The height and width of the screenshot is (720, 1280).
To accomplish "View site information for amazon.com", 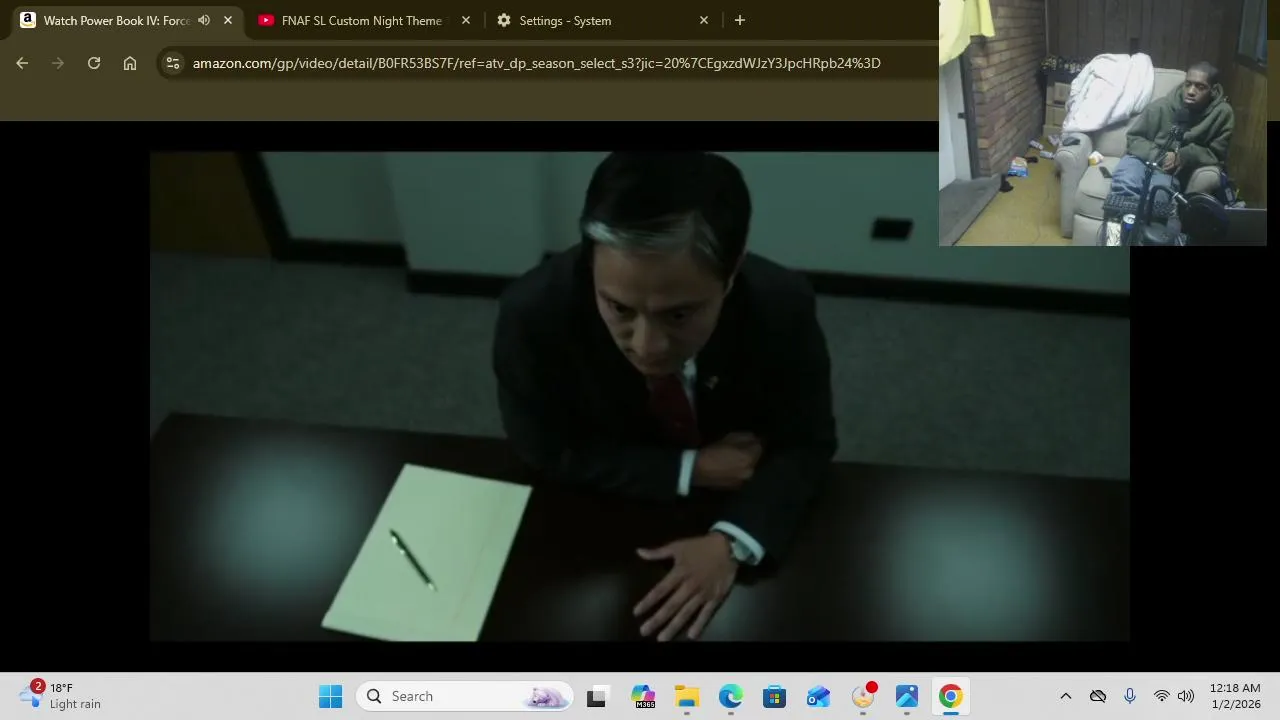I will pyautogui.click(x=173, y=63).
